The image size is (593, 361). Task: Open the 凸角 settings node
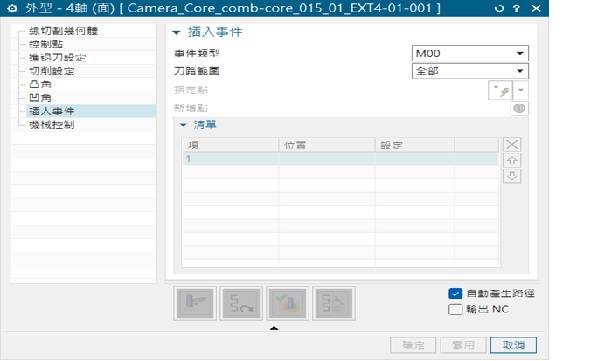[40, 84]
